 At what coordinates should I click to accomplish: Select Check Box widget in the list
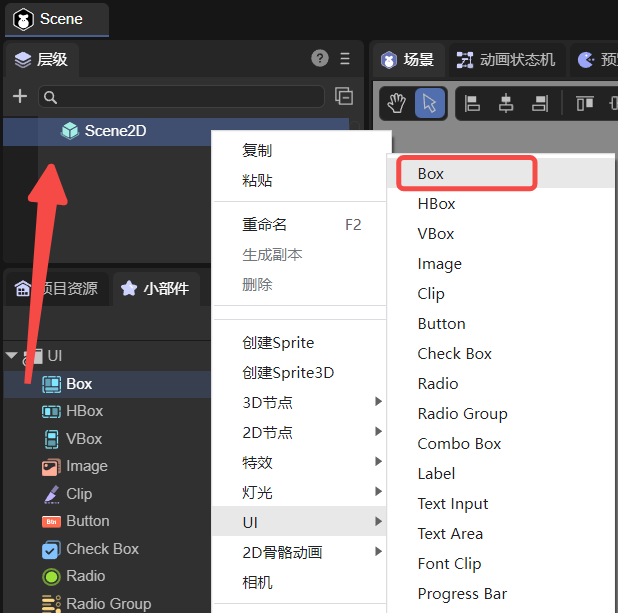101,549
